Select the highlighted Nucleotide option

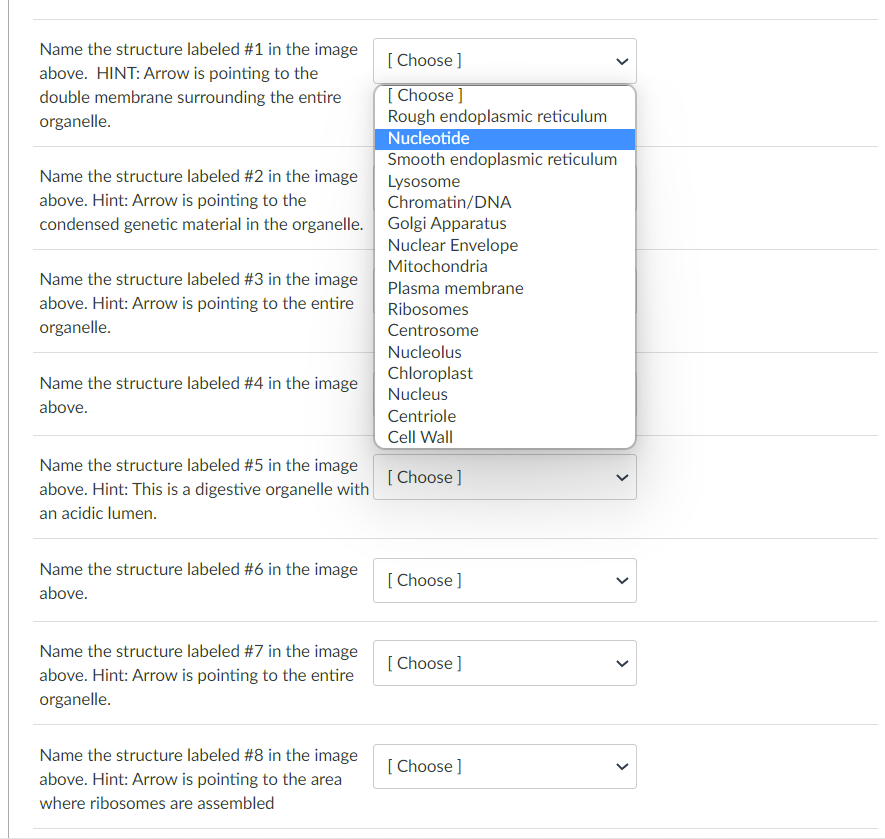click(505, 138)
